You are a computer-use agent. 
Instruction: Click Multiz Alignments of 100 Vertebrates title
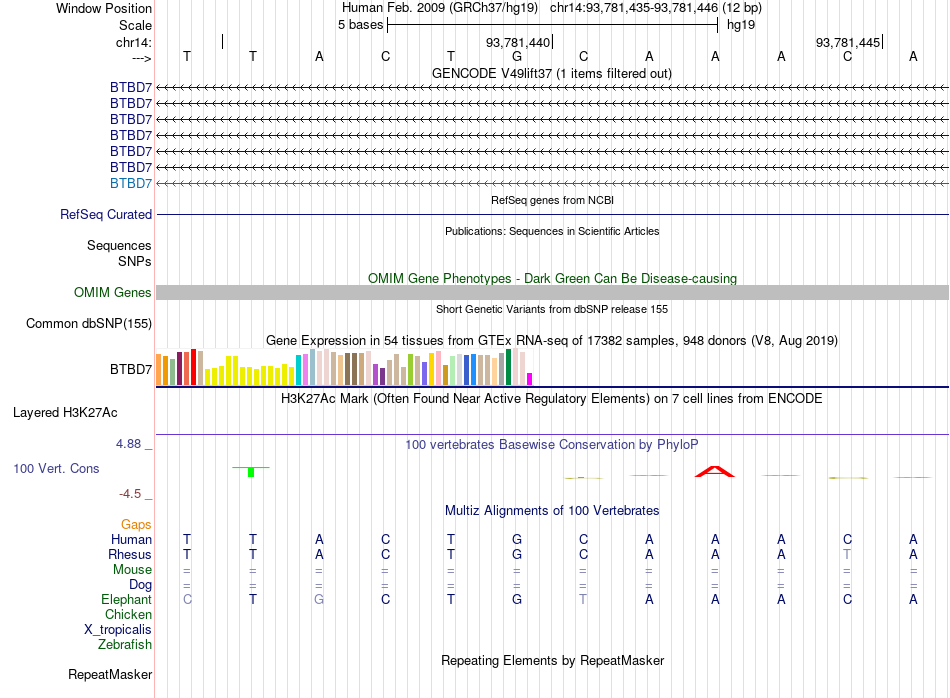pos(552,511)
